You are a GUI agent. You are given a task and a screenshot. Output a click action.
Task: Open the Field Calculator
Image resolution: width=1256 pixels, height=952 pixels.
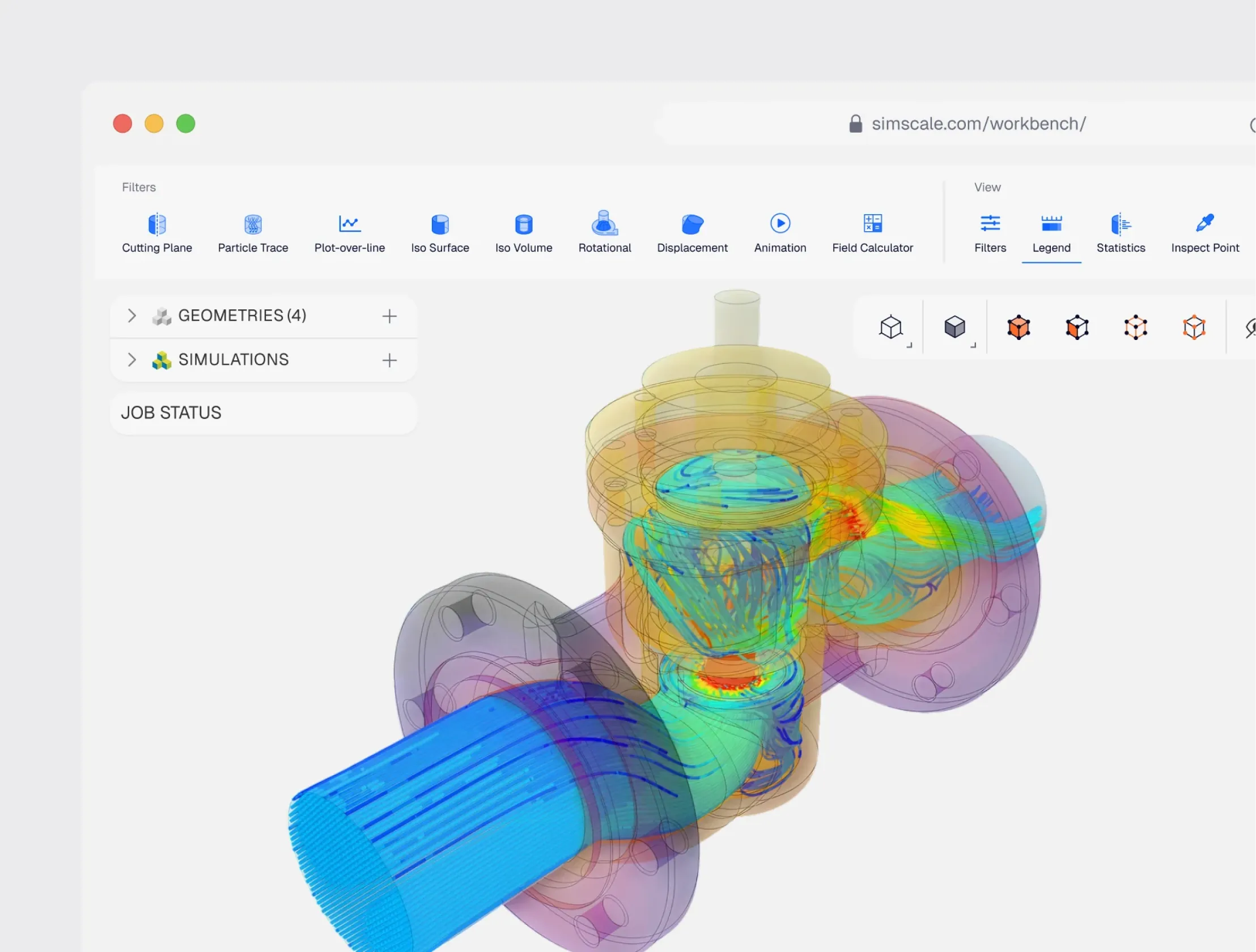(x=872, y=233)
